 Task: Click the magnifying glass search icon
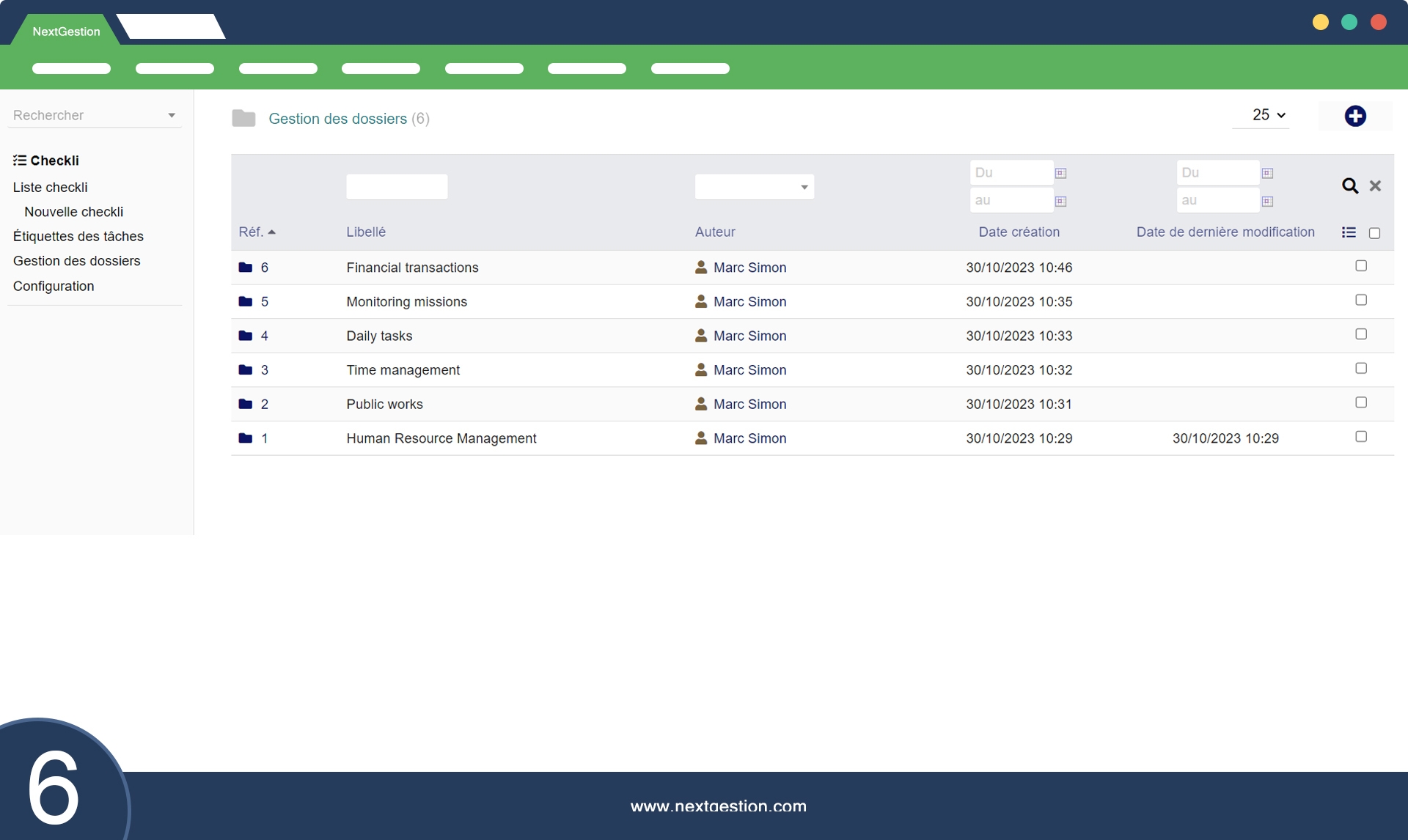pyautogui.click(x=1349, y=186)
